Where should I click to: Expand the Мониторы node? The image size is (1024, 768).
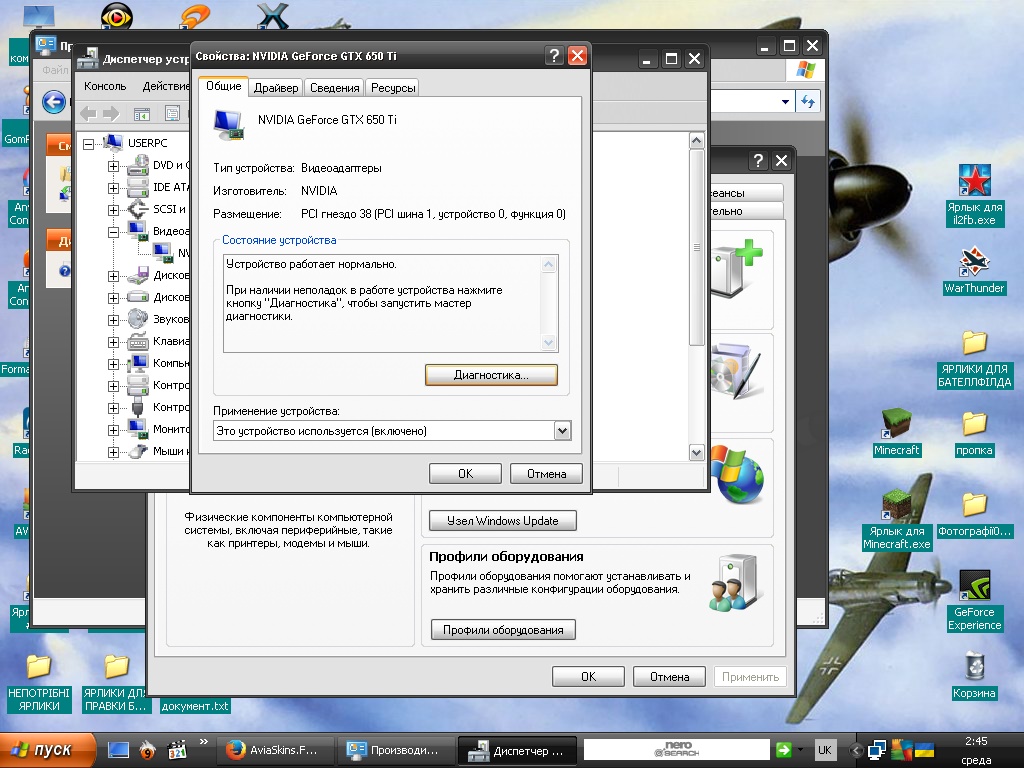point(113,430)
